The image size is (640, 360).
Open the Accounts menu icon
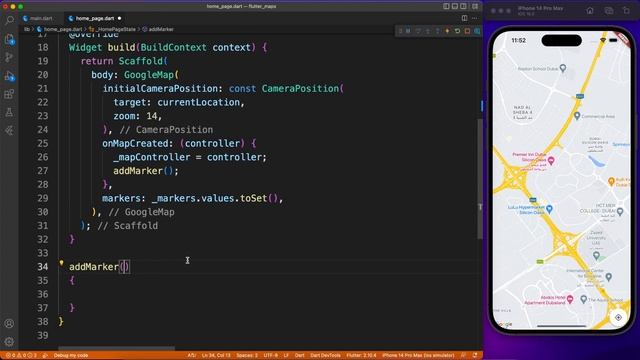9,323
